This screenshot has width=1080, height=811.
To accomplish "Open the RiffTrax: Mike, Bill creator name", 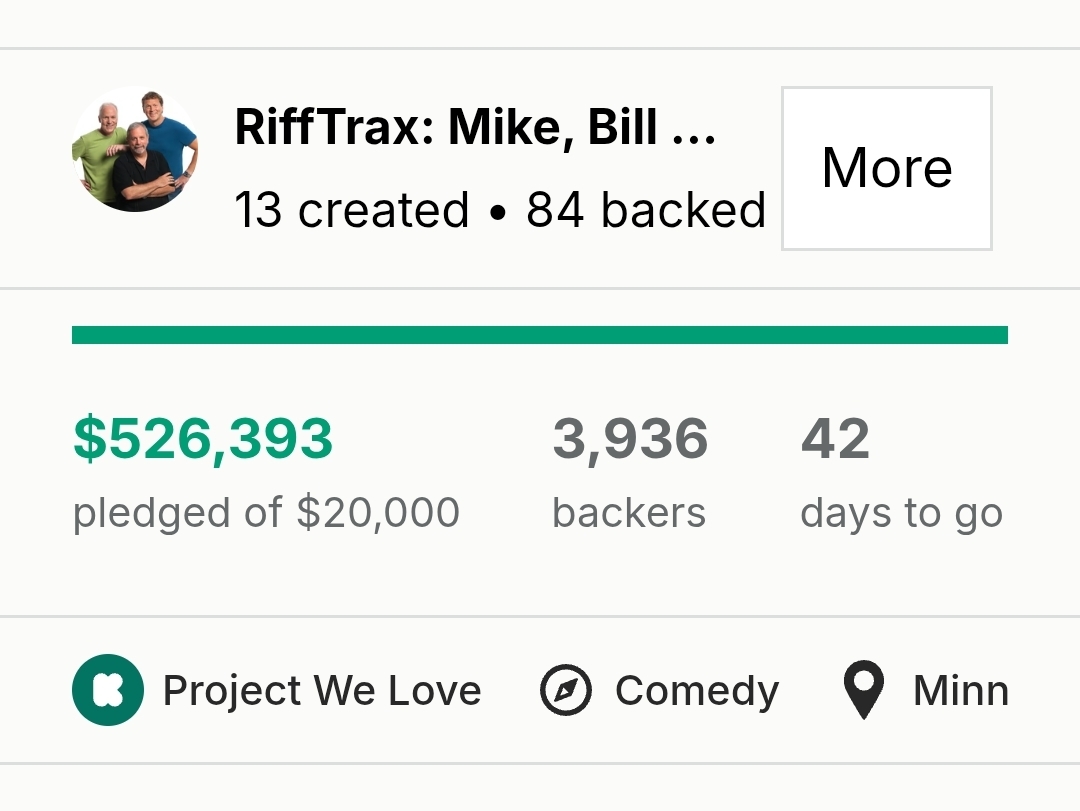I will (446, 128).
